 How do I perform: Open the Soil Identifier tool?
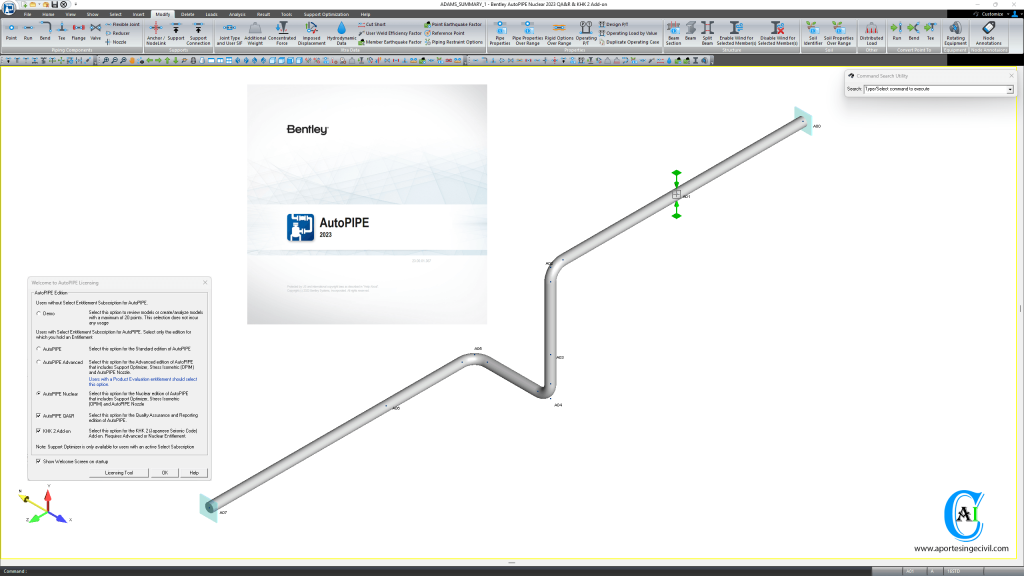812,33
